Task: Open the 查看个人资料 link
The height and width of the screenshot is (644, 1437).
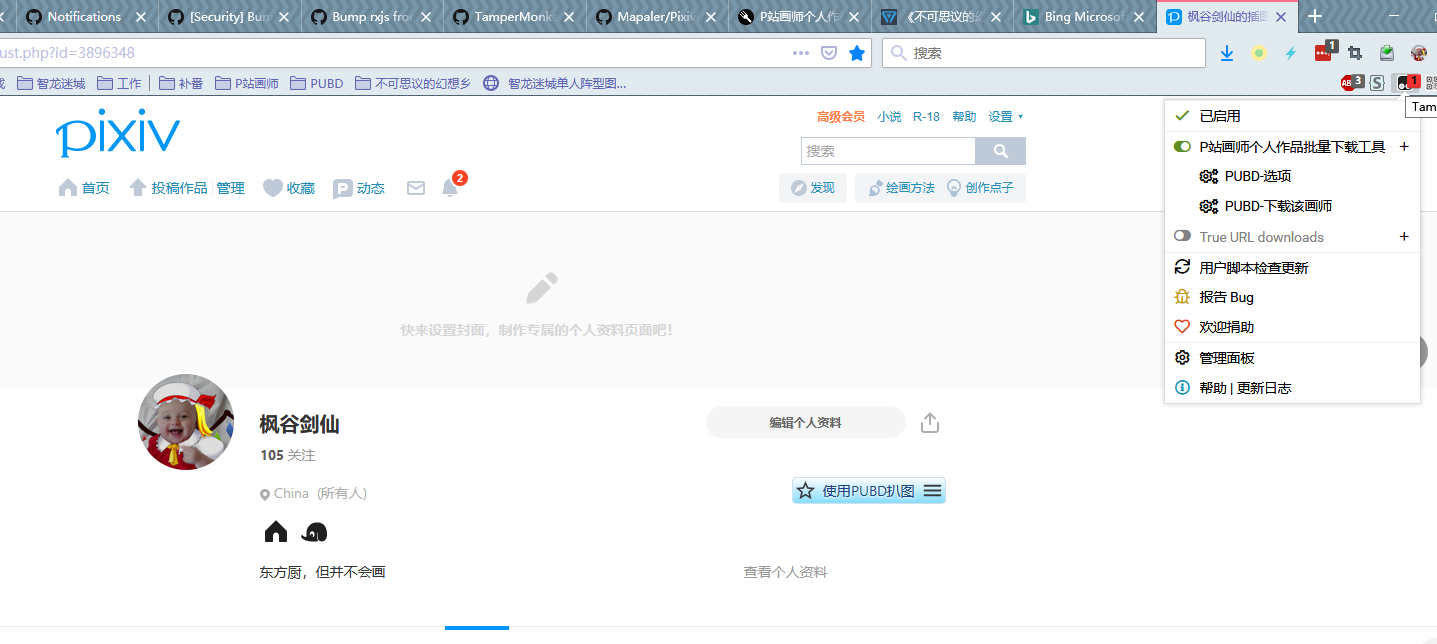Action: pos(785,571)
